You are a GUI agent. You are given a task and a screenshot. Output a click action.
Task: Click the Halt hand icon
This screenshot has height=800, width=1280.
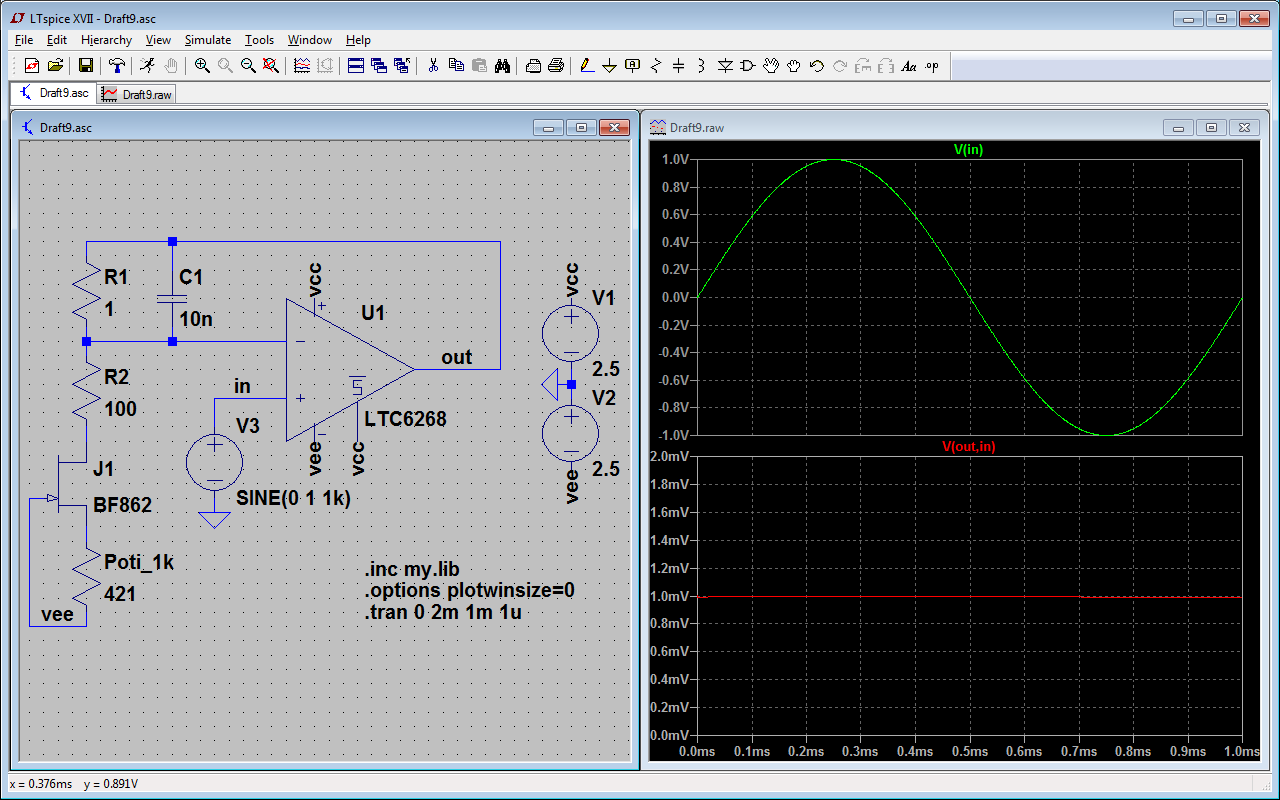pyautogui.click(x=171, y=66)
